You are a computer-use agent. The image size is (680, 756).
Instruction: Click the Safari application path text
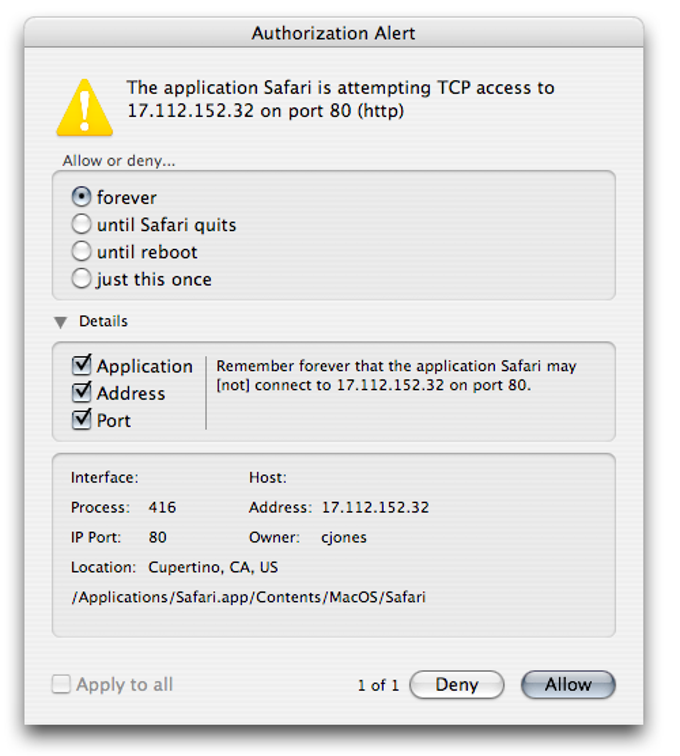pyautogui.click(x=248, y=597)
